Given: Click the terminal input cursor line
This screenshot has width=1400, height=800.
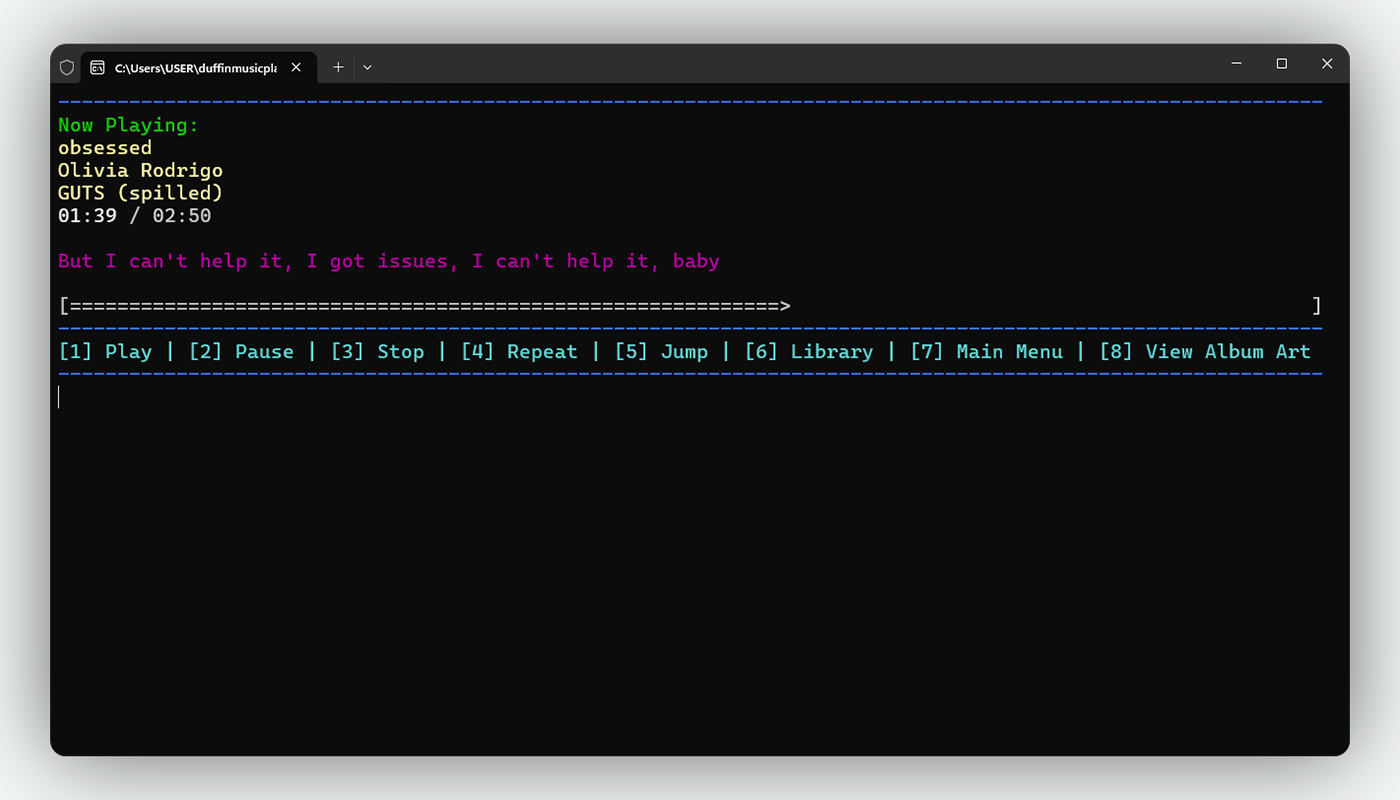Looking at the screenshot, I should click(59, 397).
